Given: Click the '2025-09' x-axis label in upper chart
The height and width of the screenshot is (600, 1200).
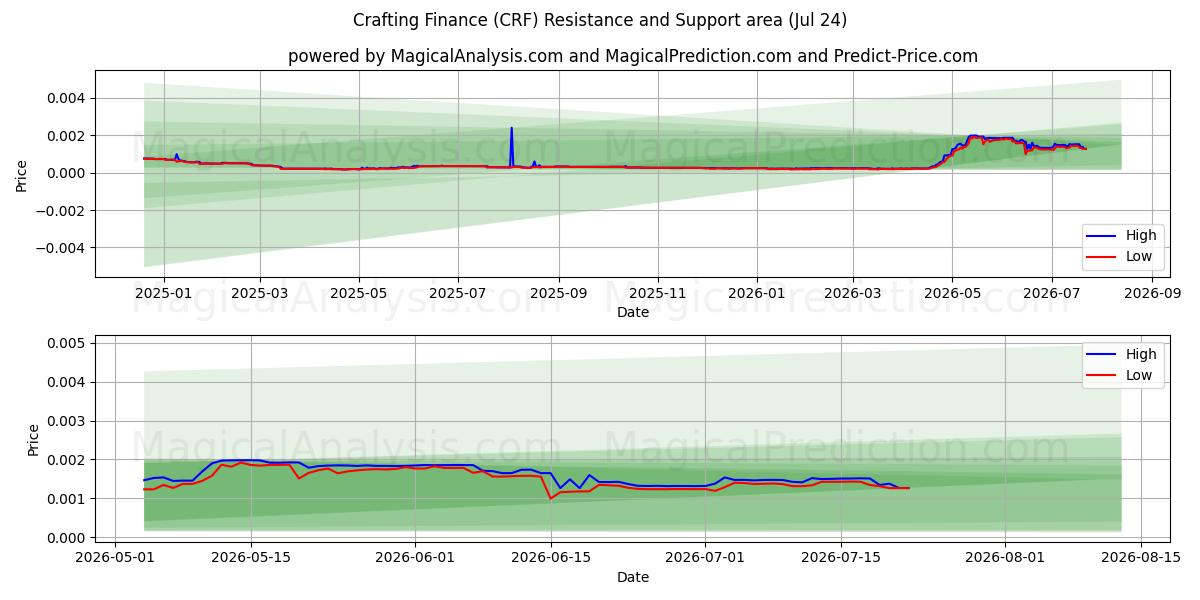Looking at the screenshot, I should point(558,293).
